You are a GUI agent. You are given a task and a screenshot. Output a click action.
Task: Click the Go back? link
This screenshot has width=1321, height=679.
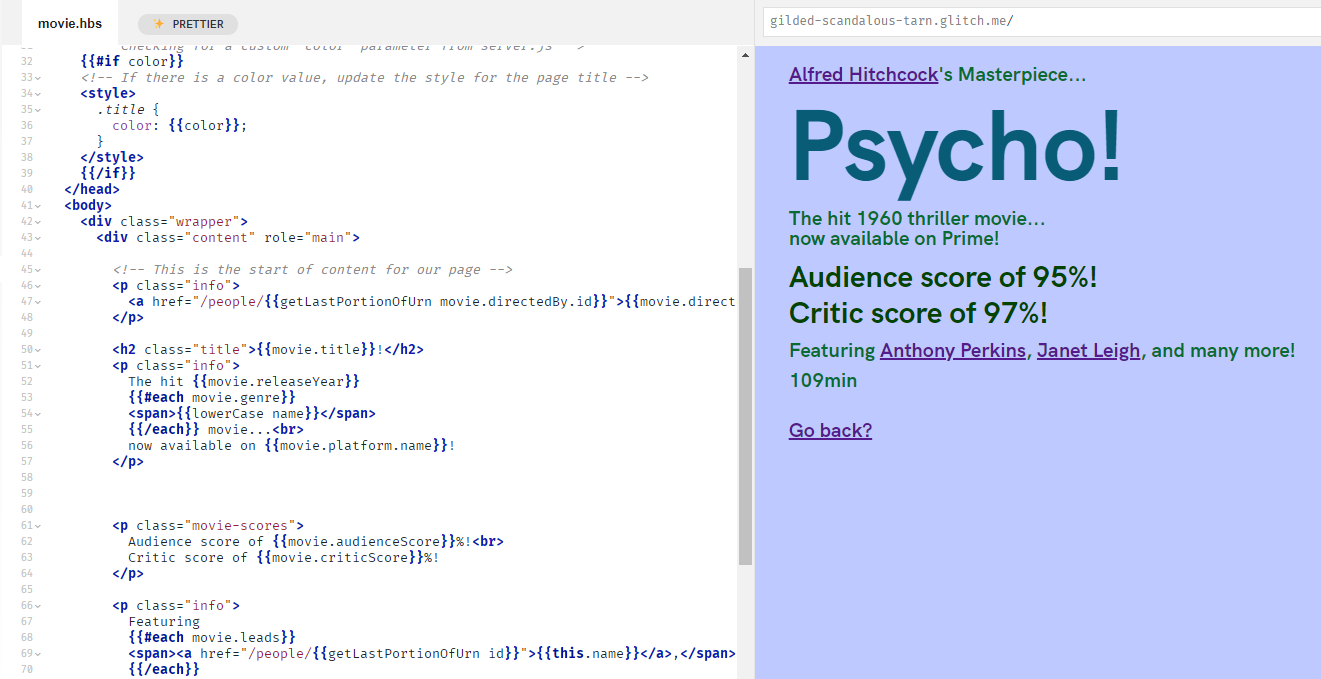point(830,430)
